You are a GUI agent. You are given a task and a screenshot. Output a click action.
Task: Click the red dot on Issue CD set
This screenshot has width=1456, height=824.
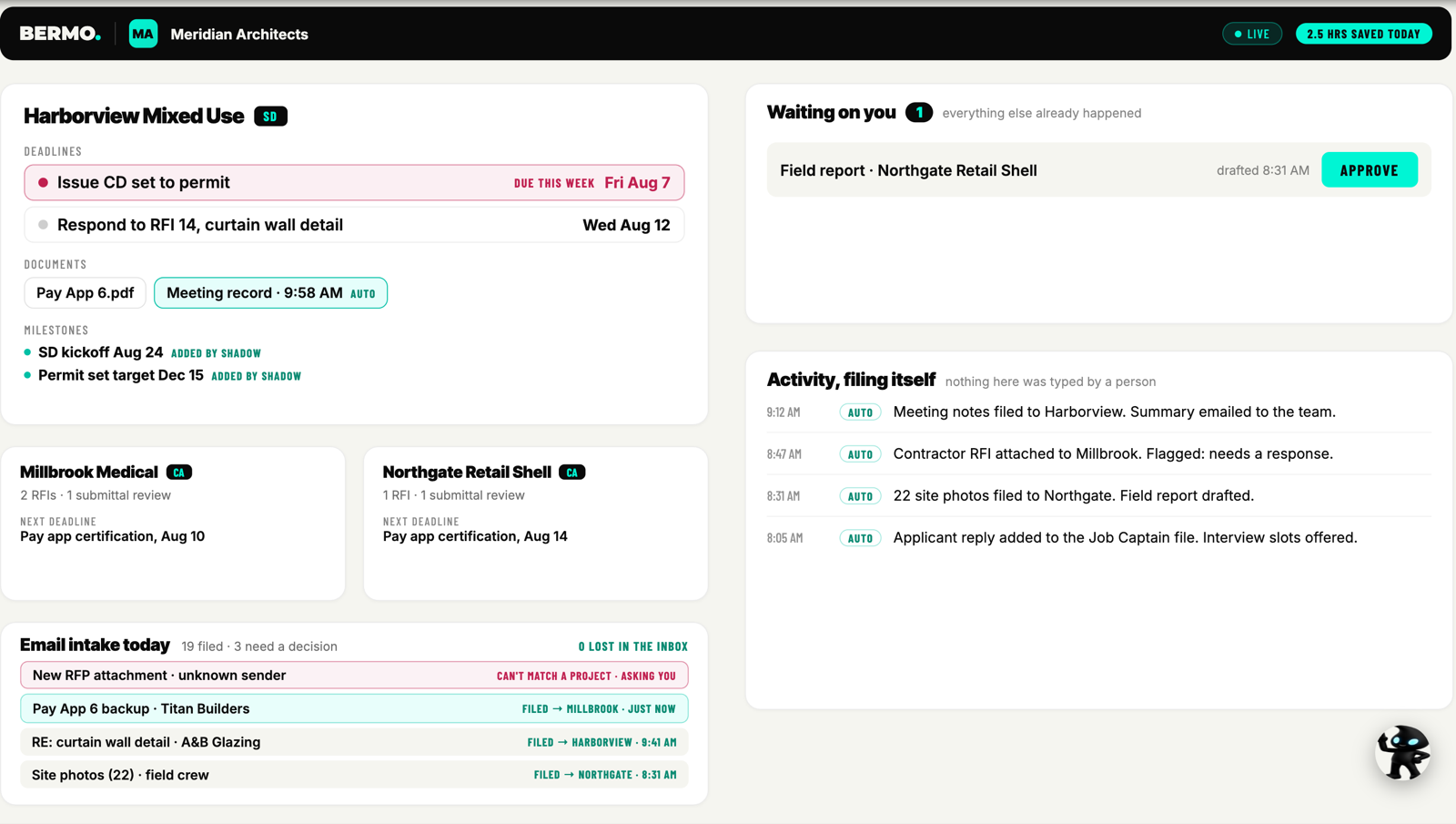[x=43, y=183]
